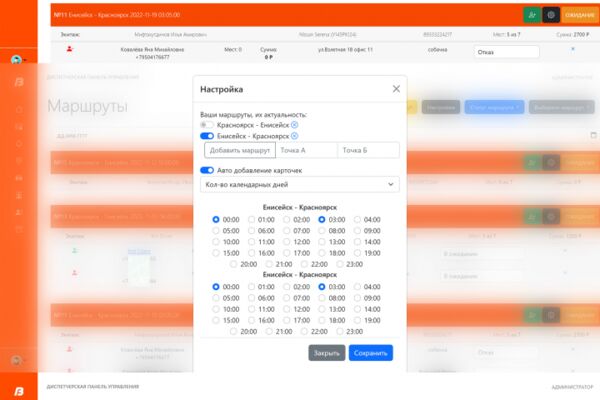The height and width of the screenshot is (400, 600).
Task: Open the gear settings icon in top header
Action: (x=551, y=15)
